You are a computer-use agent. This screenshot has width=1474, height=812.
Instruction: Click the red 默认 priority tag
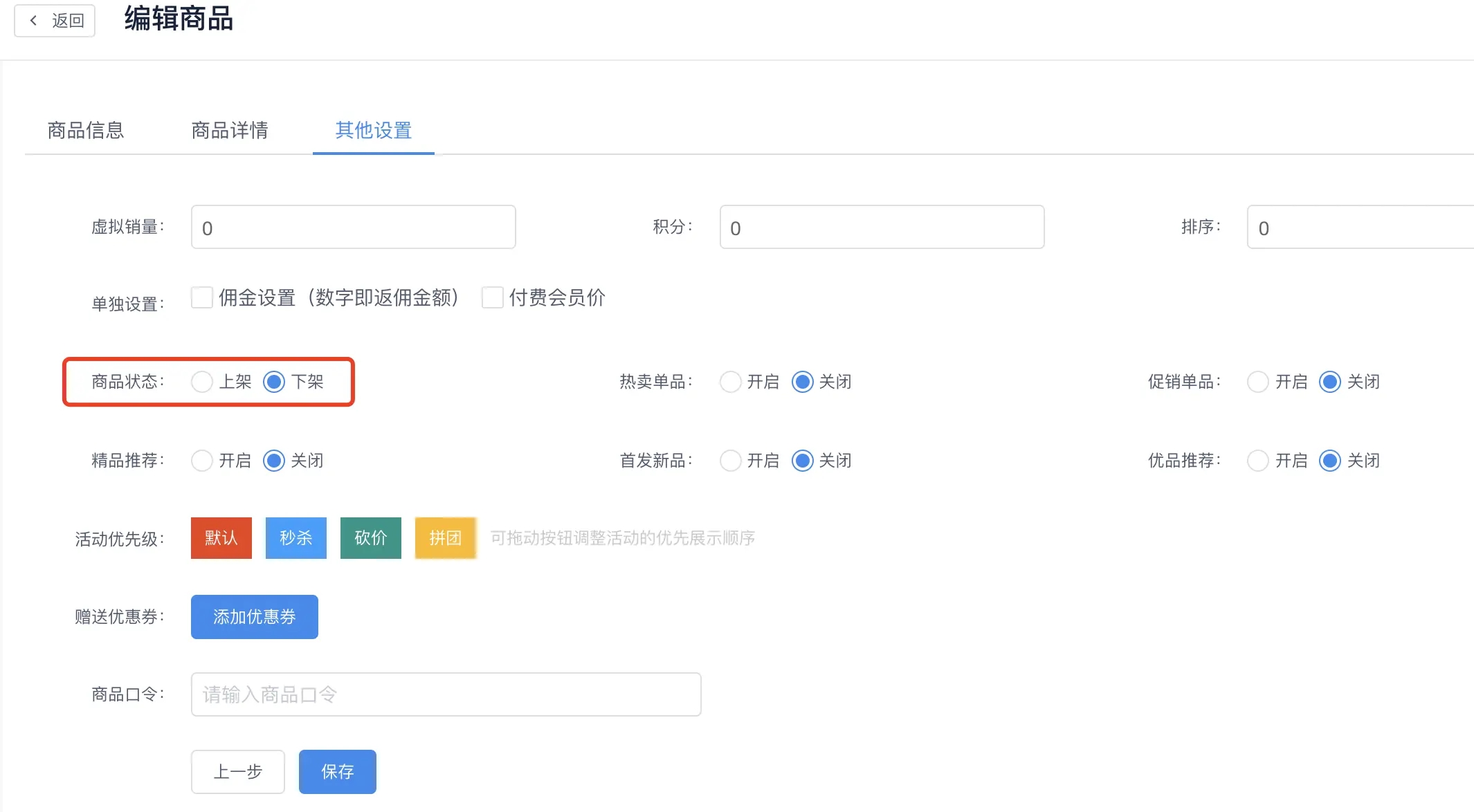[221, 538]
